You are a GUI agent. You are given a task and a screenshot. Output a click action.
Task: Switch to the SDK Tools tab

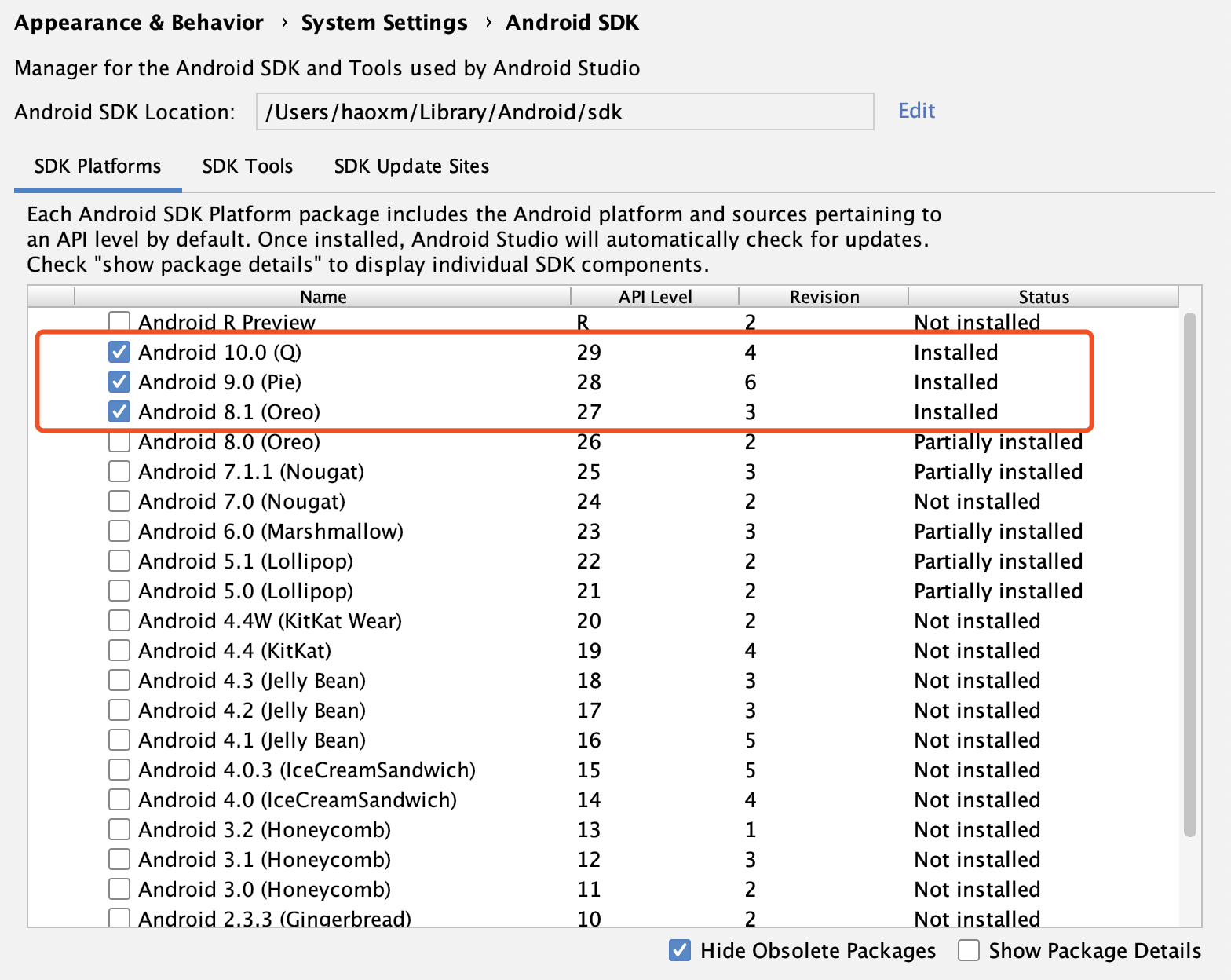point(247,166)
